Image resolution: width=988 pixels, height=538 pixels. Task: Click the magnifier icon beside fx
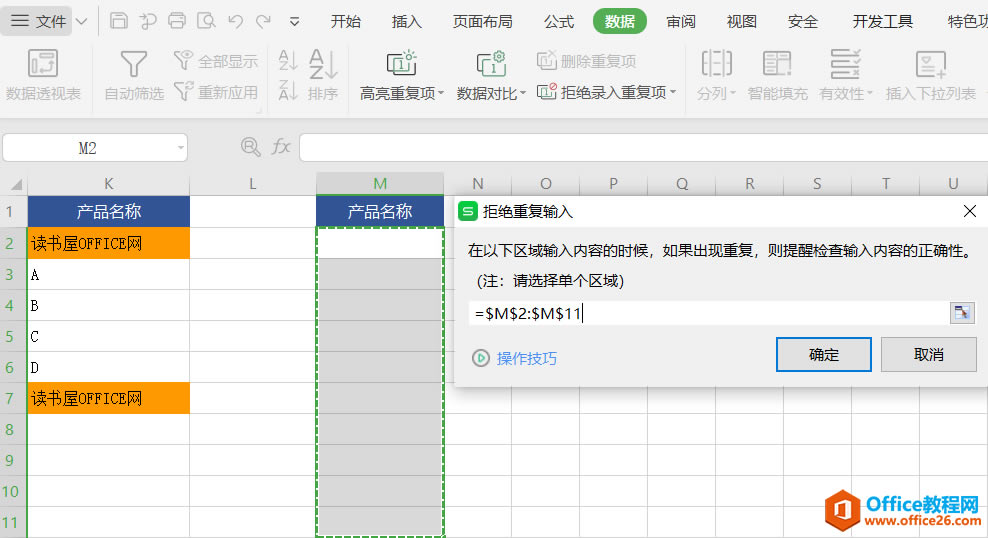point(251,147)
